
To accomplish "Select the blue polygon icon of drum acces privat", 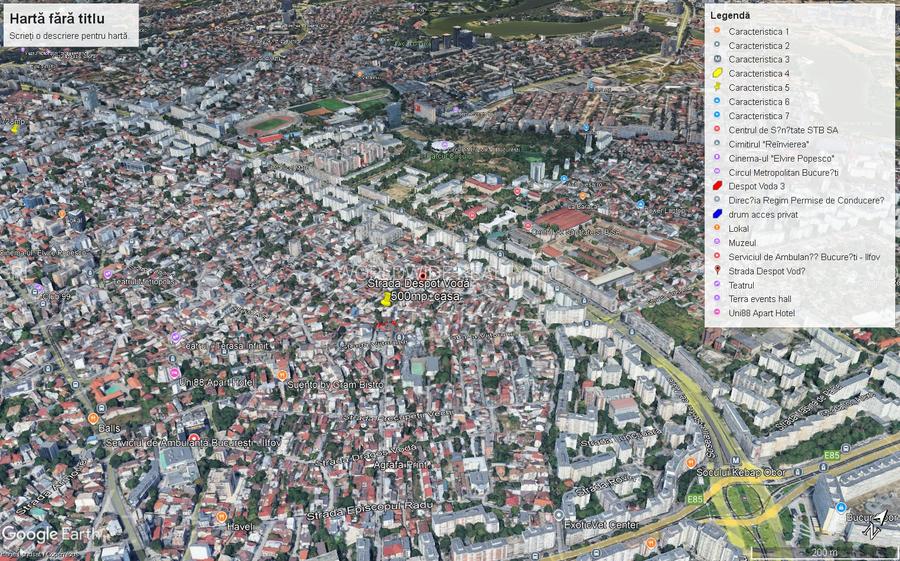I will coord(717,214).
